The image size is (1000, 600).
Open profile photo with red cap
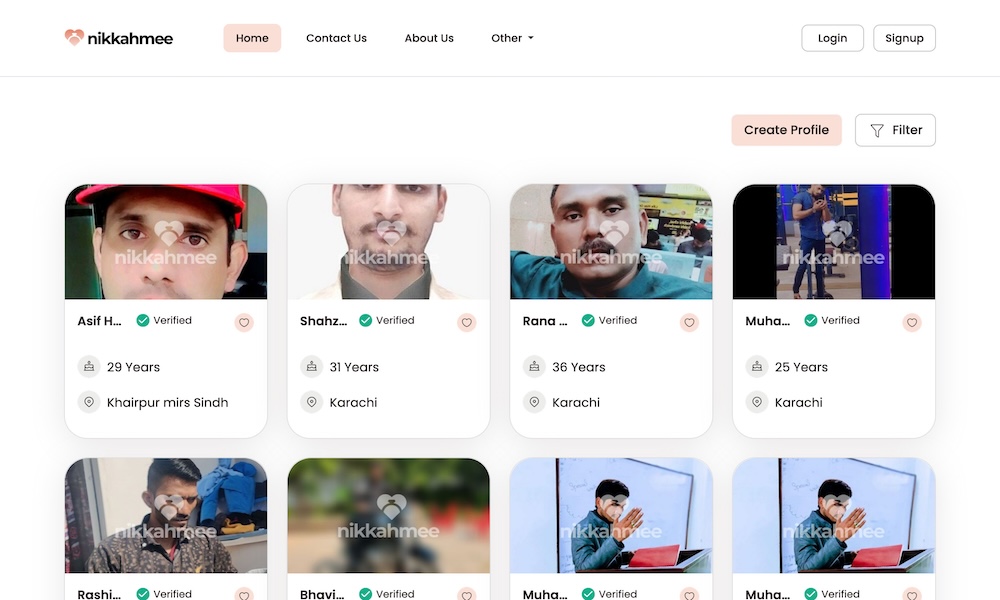[166, 241]
